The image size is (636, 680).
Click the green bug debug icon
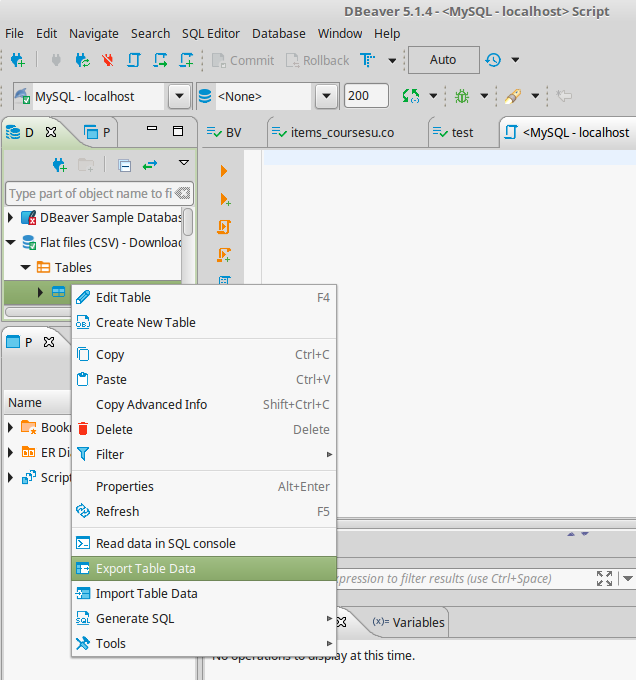pos(462,96)
